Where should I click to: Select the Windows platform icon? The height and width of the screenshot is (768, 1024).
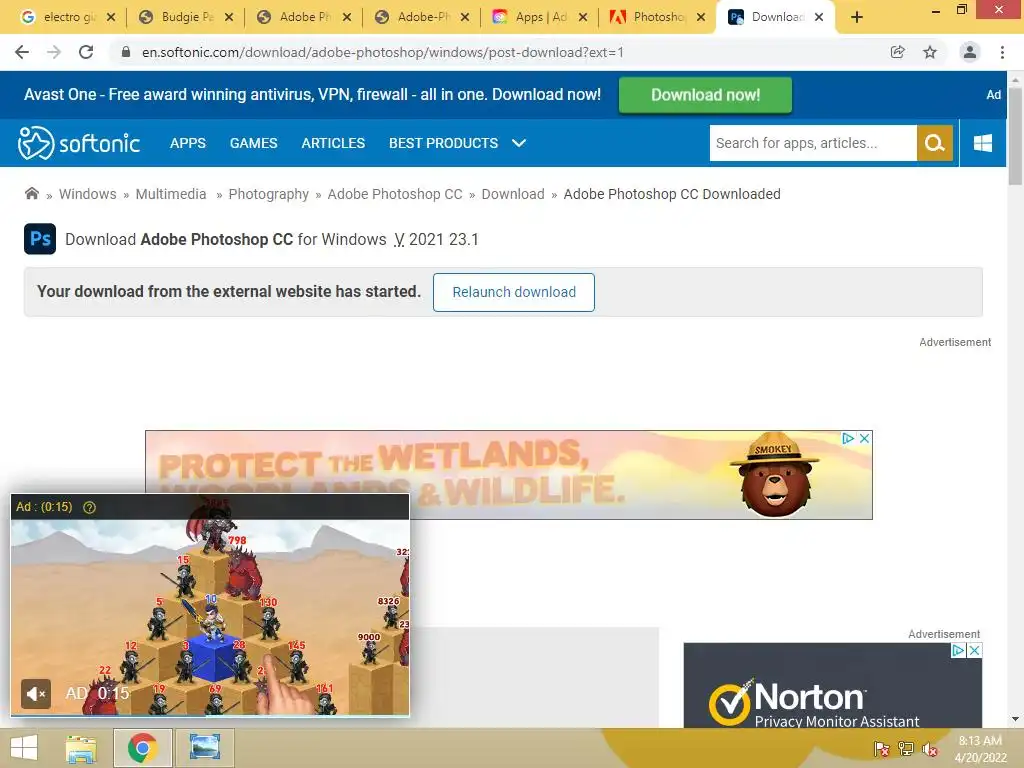coord(983,143)
